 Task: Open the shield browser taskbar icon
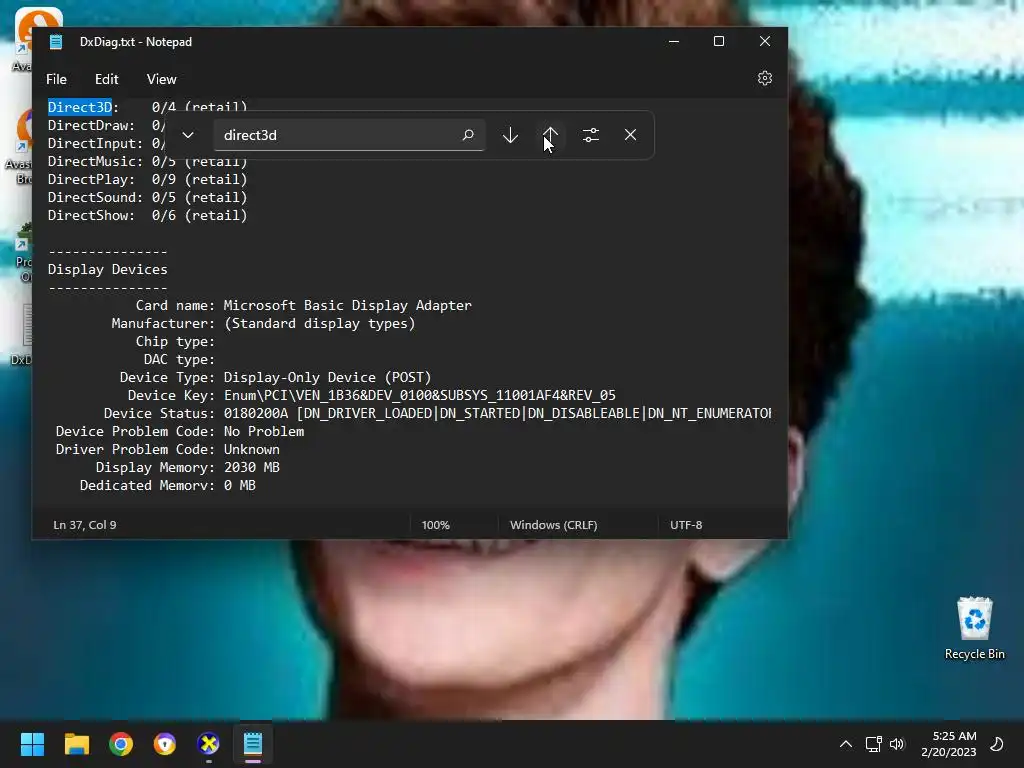(x=165, y=744)
